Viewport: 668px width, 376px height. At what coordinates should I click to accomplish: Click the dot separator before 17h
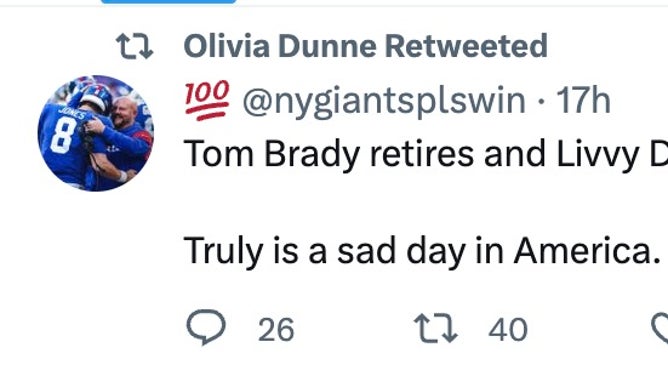click(541, 102)
